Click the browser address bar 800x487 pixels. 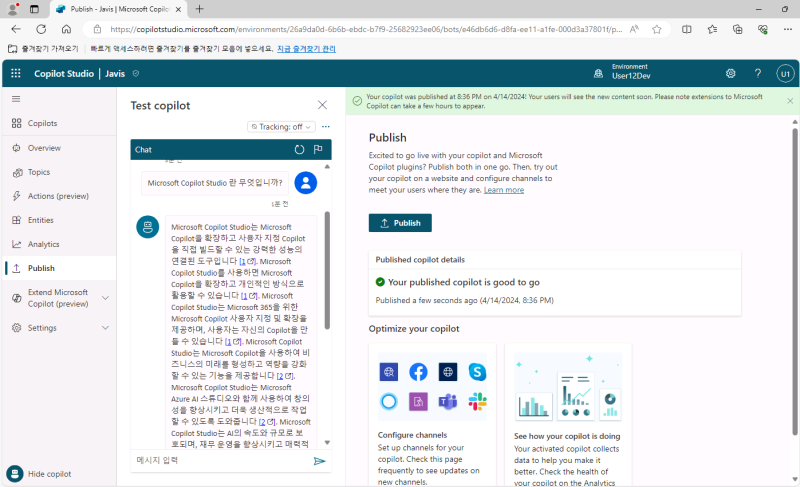(366, 30)
